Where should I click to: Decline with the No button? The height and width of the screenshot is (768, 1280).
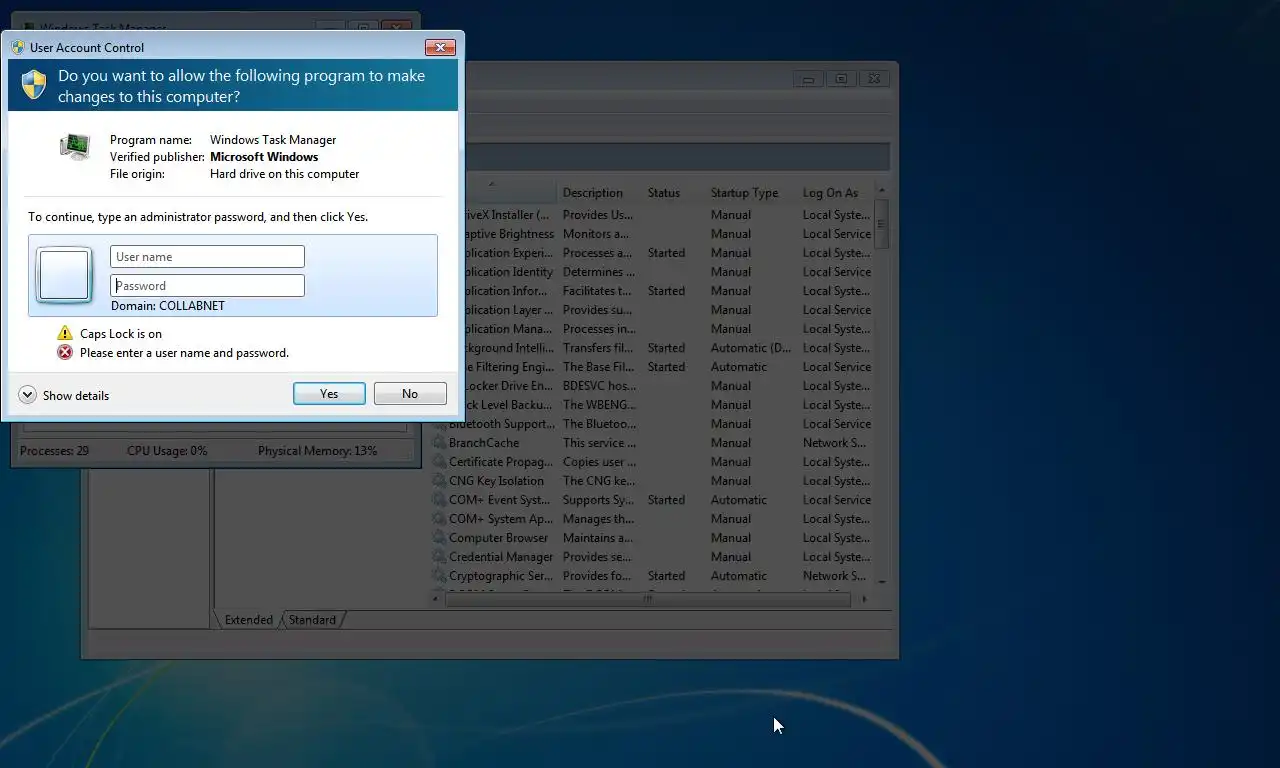pyautogui.click(x=410, y=394)
